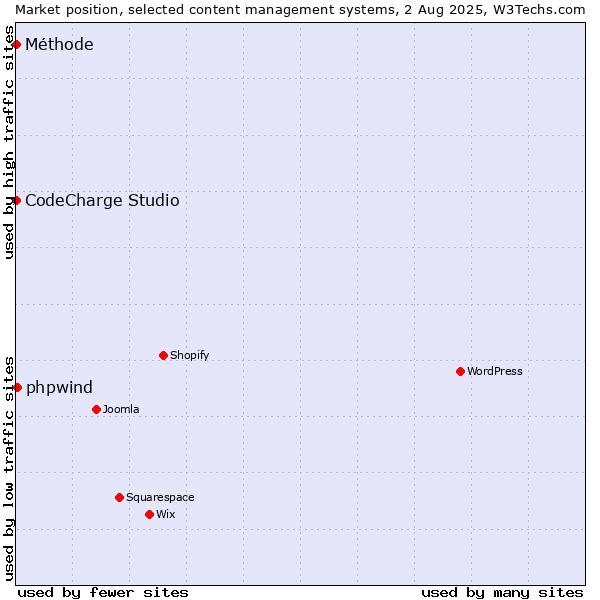Select the CodeCharge Studio label

(x=102, y=201)
